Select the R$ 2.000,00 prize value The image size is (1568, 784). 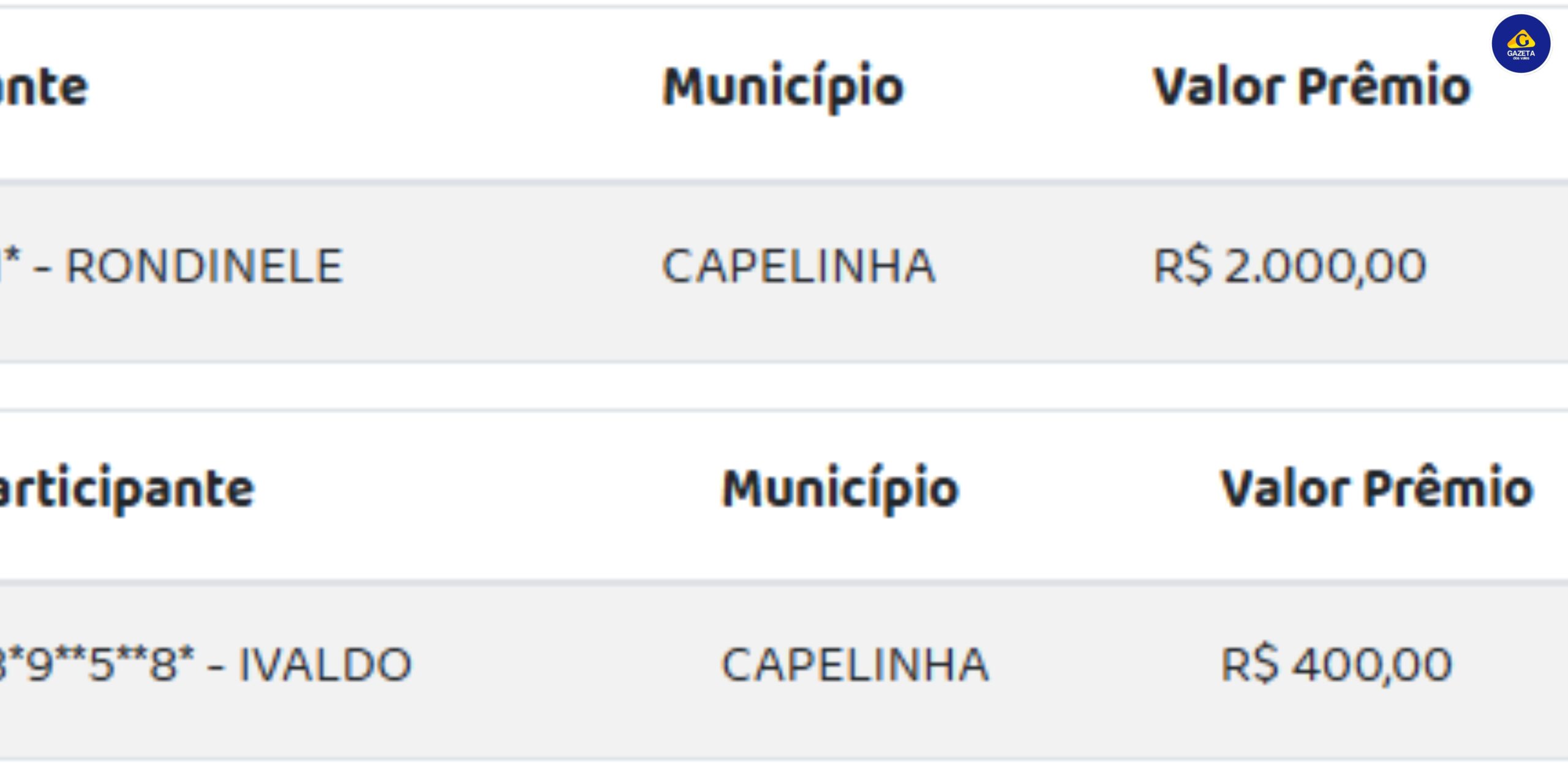tap(1290, 266)
